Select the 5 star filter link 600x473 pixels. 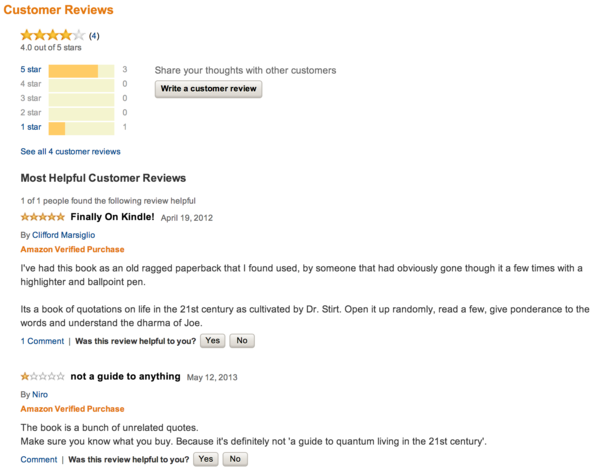[x=31, y=70]
